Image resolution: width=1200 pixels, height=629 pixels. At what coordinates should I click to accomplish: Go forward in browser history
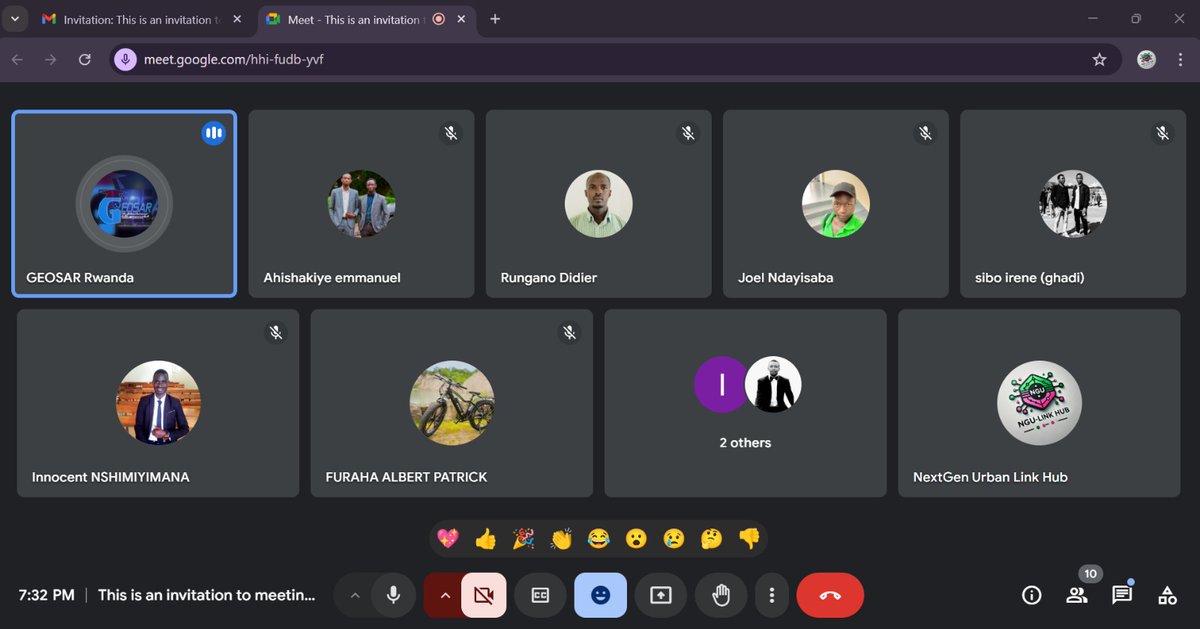[x=51, y=60]
